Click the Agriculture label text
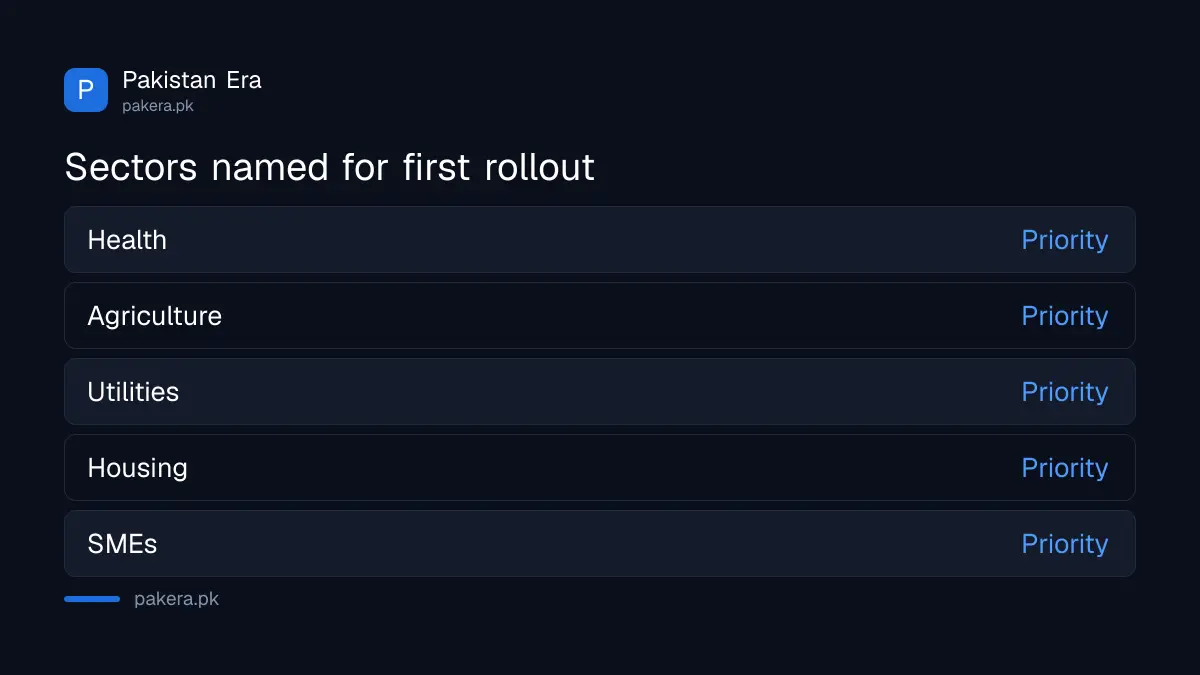The image size is (1200, 675). (155, 317)
